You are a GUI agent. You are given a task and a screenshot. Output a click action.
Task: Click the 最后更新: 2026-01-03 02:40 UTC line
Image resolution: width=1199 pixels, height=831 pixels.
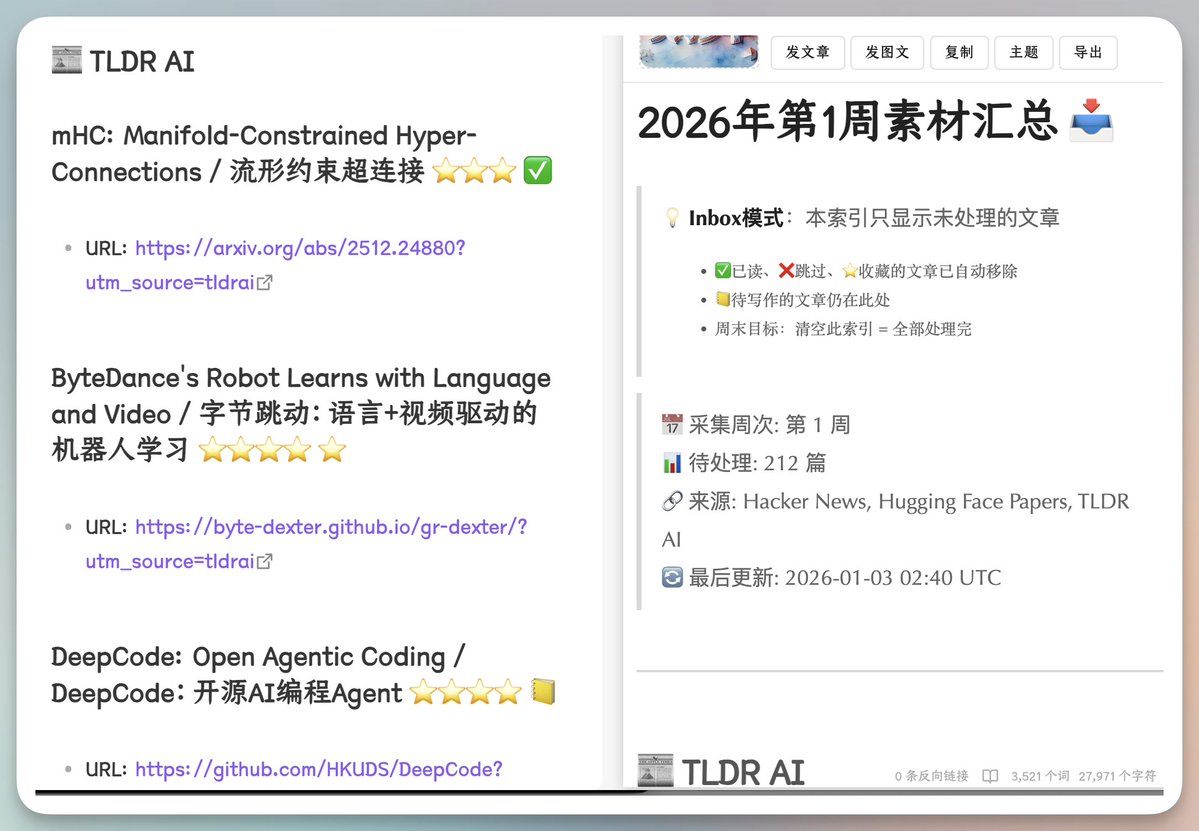coord(831,577)
